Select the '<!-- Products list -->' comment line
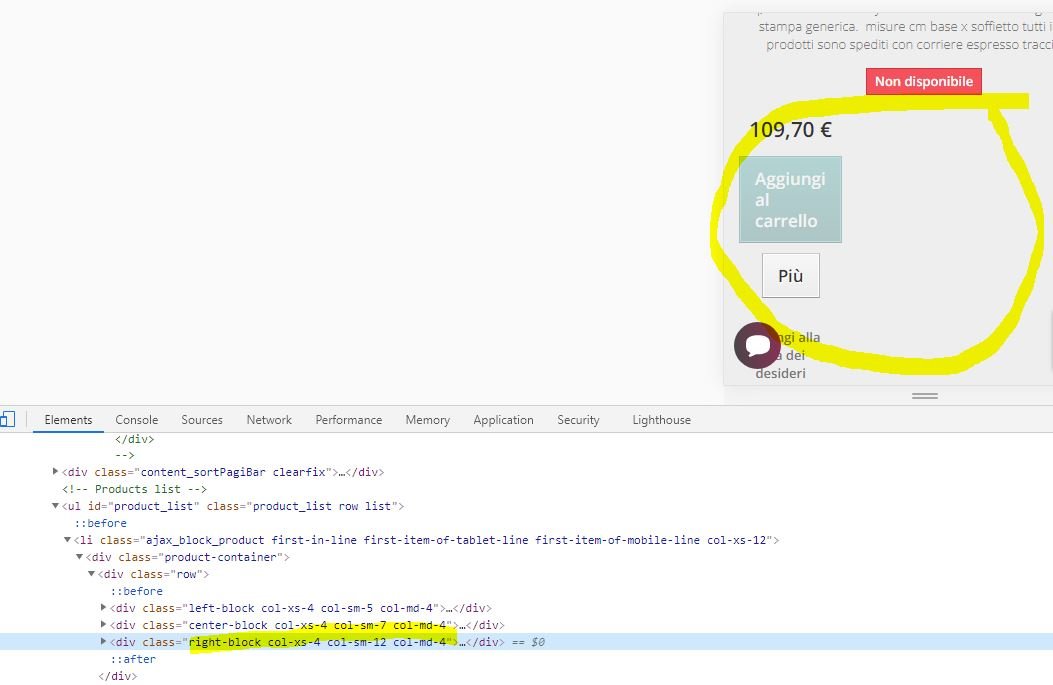The width and height of the screenshot is (1053, 685). [134, 489]
